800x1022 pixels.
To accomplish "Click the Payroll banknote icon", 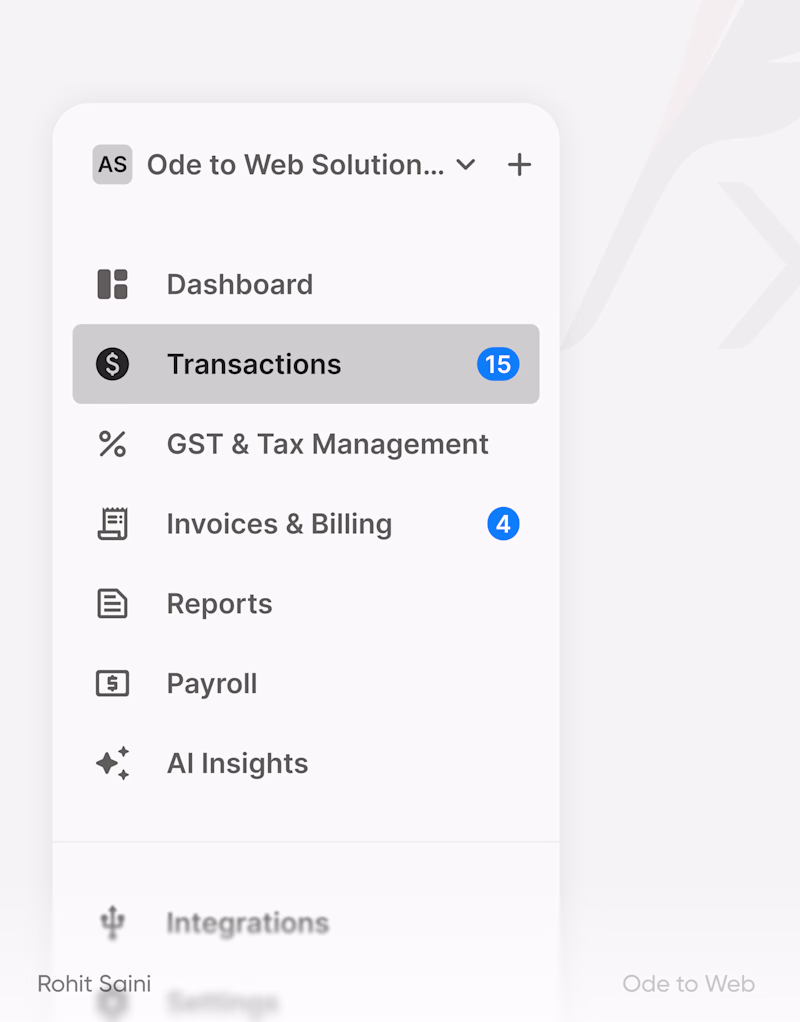I will 112,684.
